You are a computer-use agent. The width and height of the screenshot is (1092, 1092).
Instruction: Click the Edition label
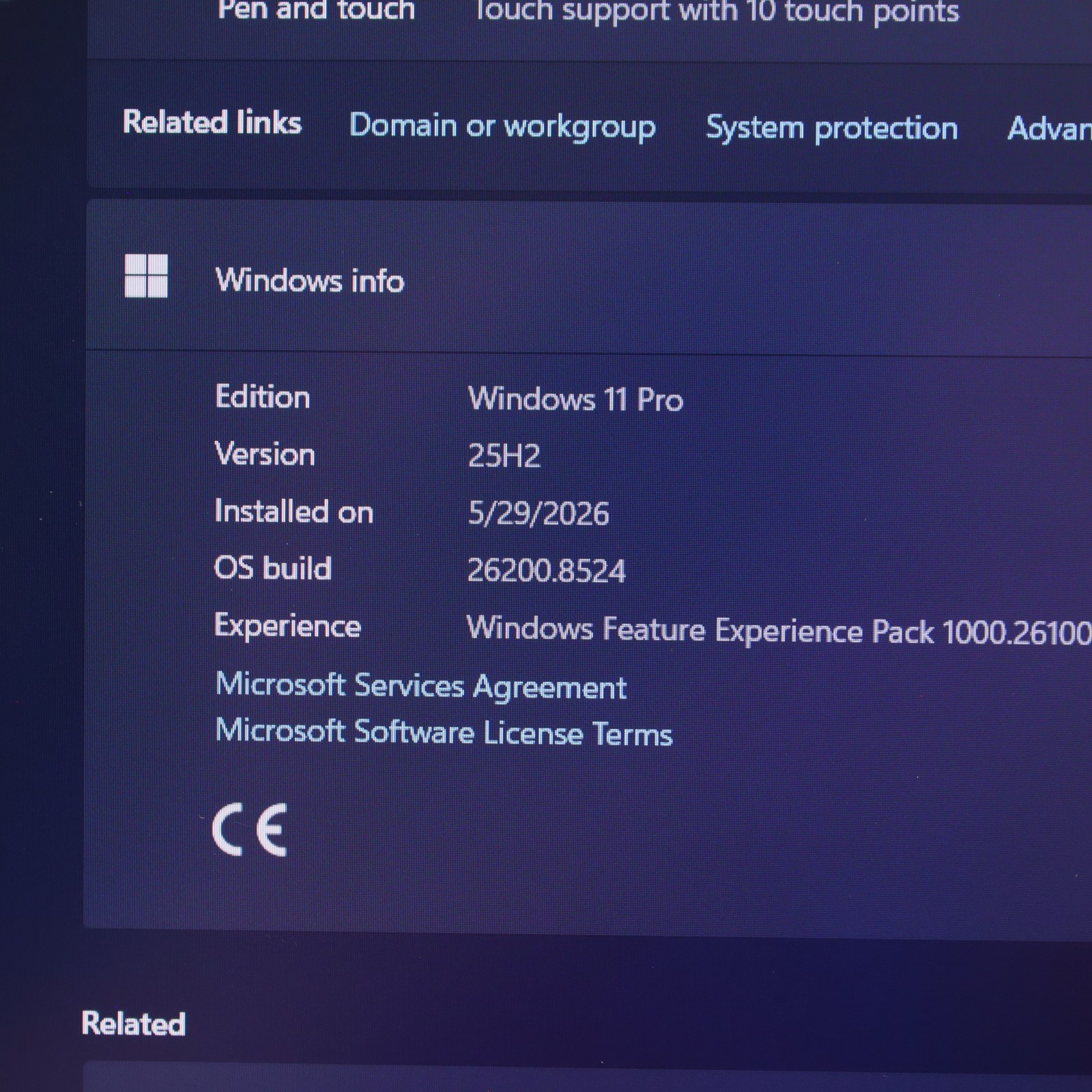(x=263, y=397)
